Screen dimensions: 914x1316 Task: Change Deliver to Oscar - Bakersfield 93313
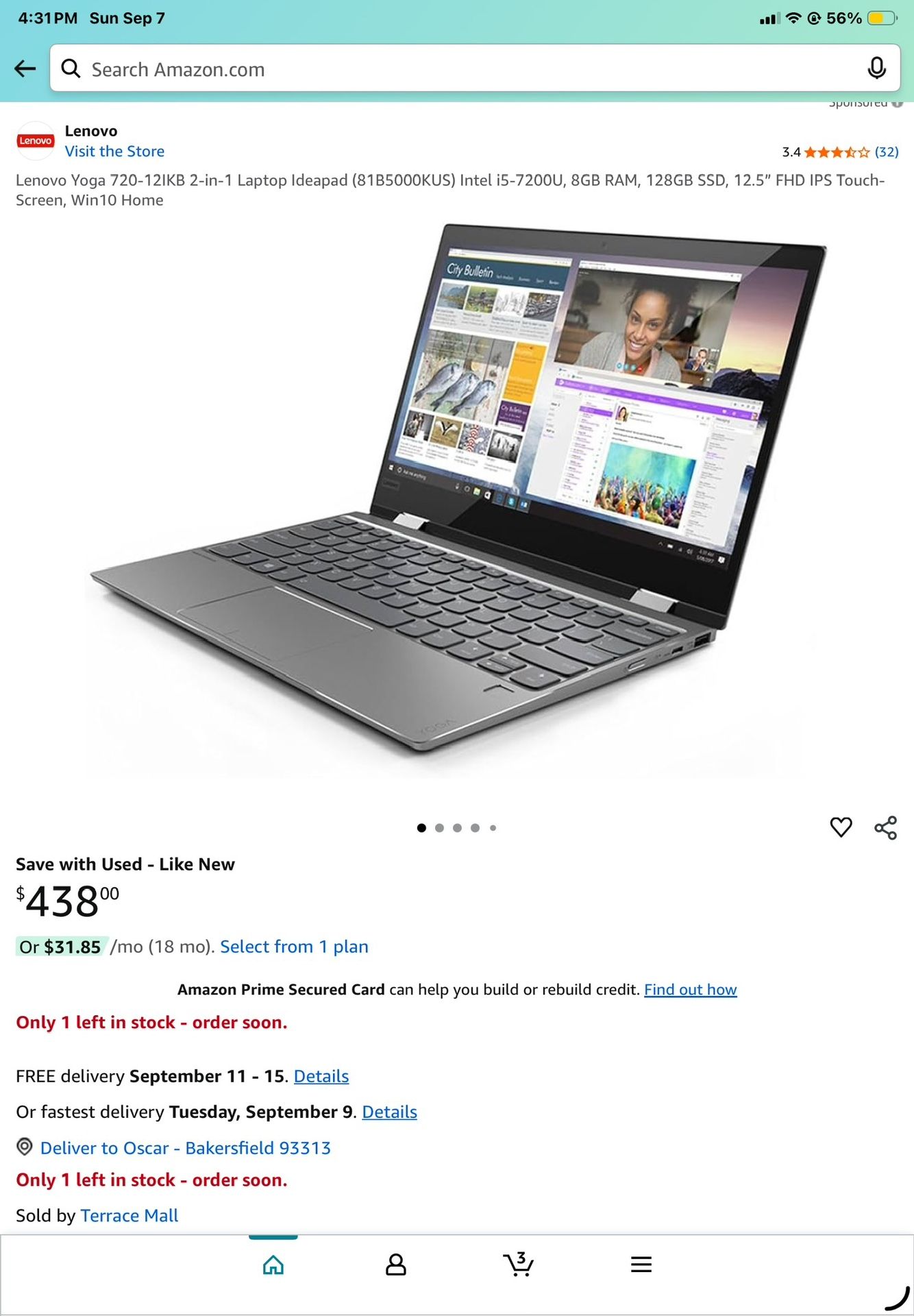[185, 1148]
